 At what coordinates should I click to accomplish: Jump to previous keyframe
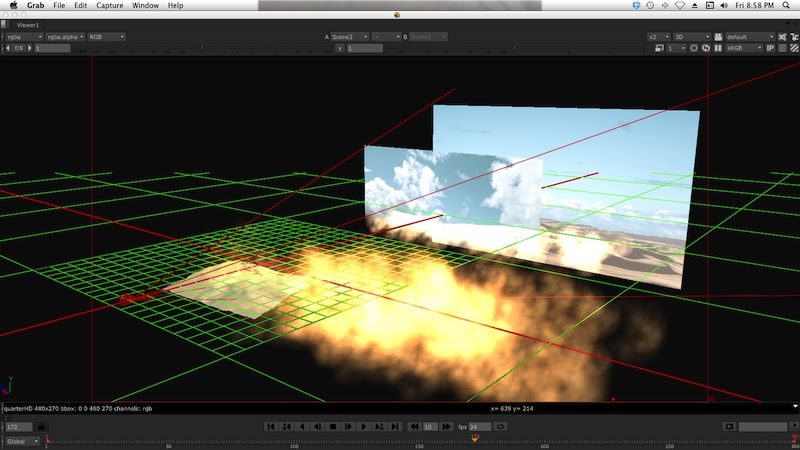click(x=286, y=427)
